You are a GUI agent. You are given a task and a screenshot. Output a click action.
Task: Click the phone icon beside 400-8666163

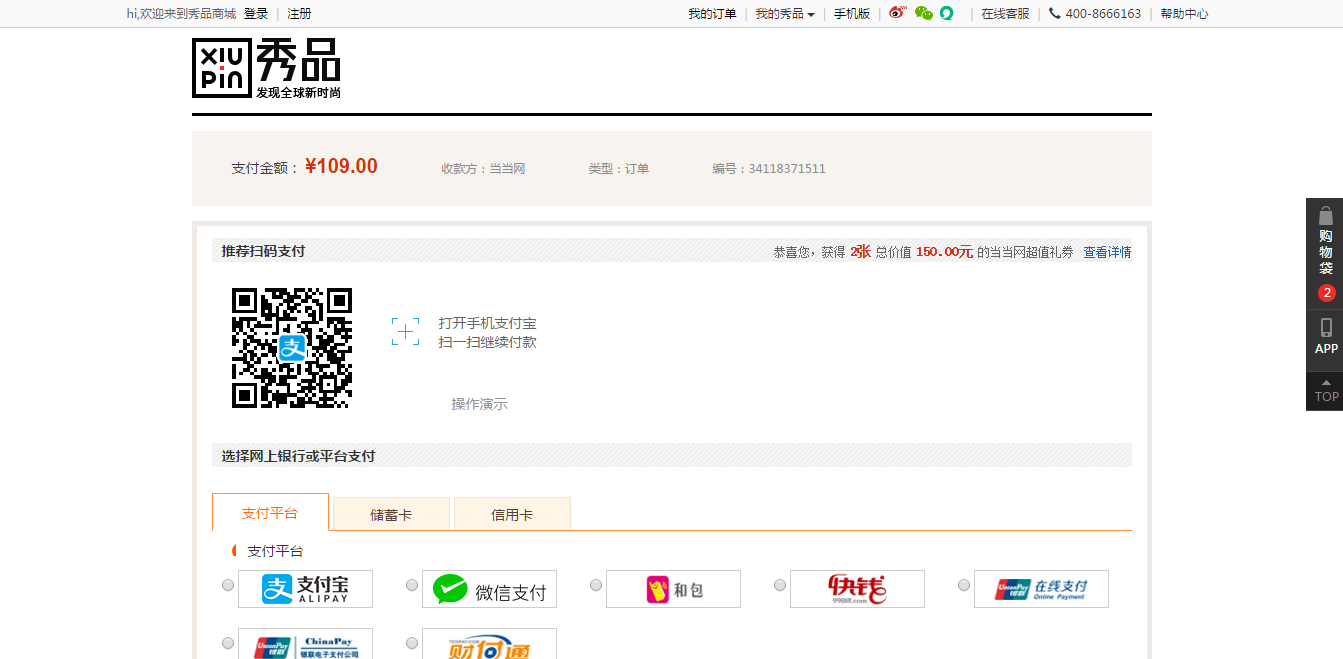click(x=1055, y=13)
